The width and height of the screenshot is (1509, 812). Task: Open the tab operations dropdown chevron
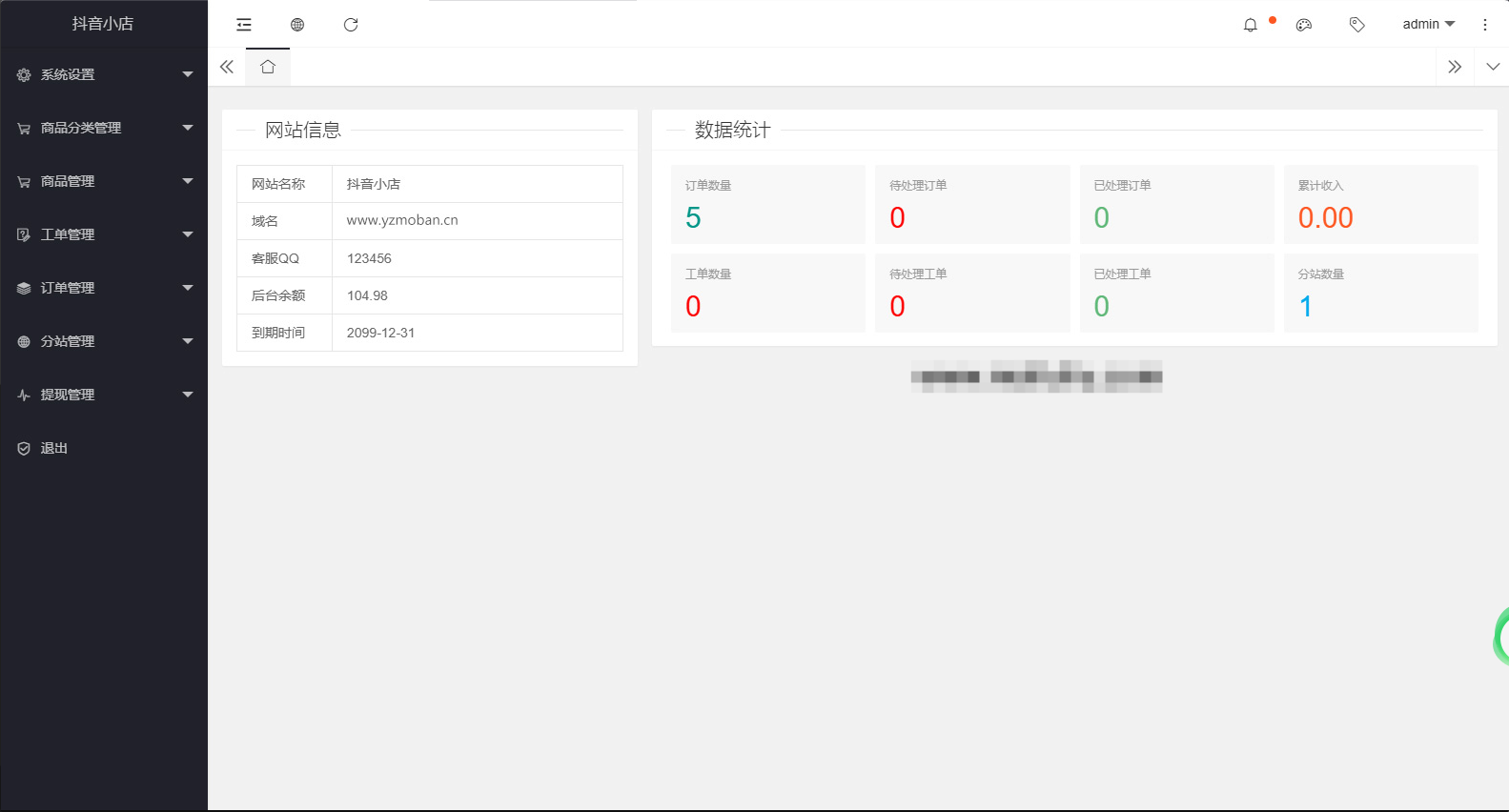coord(1493,67)
